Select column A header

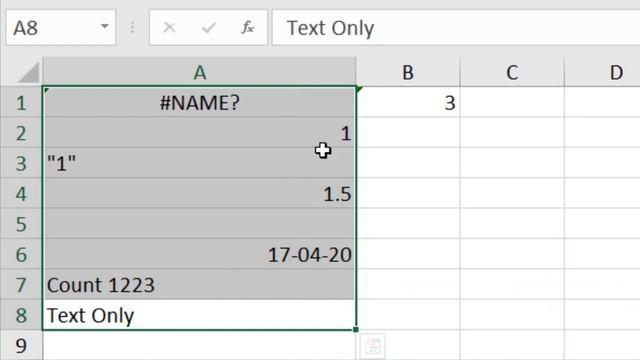click(200, 72)
